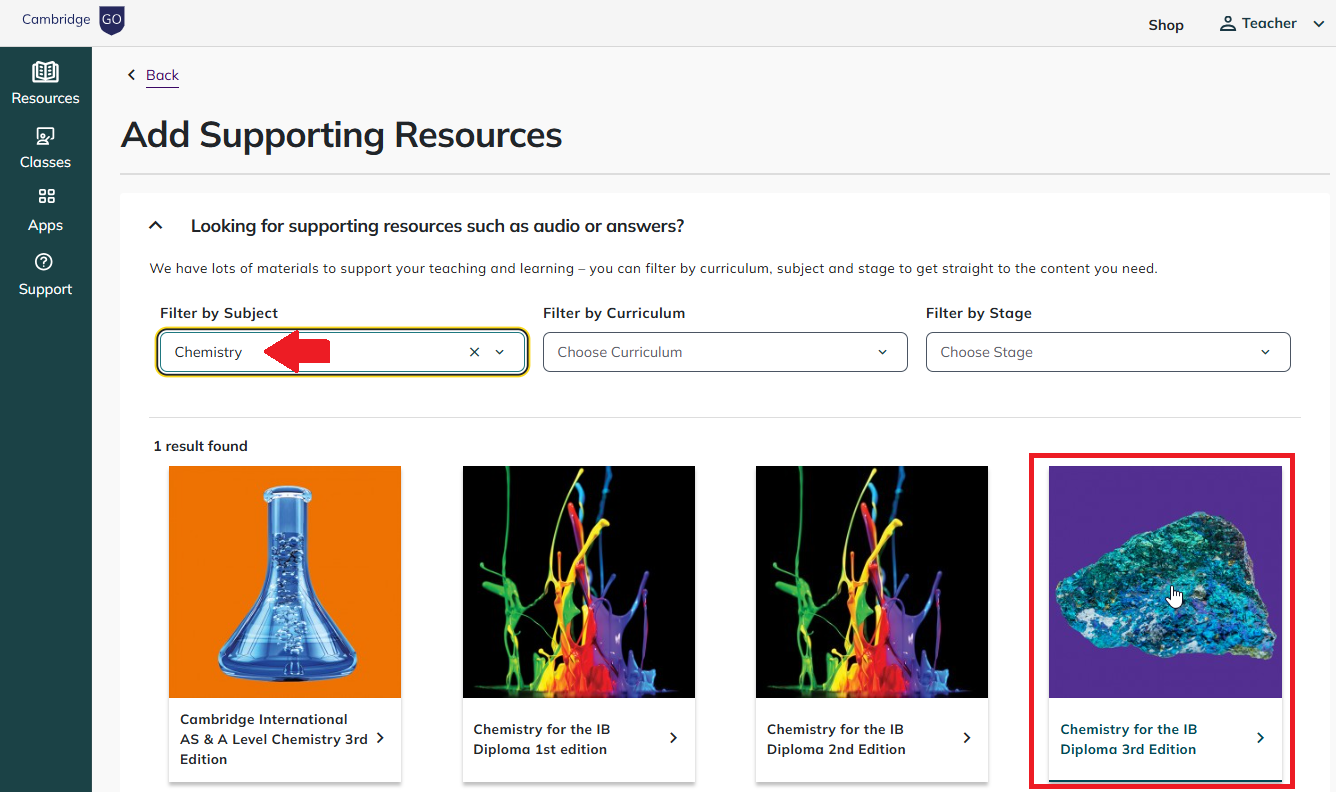Click the purple mineral rock cover thumbnail
The height and width of the screenshot is (792, 1336).
tap(1165, 582)
